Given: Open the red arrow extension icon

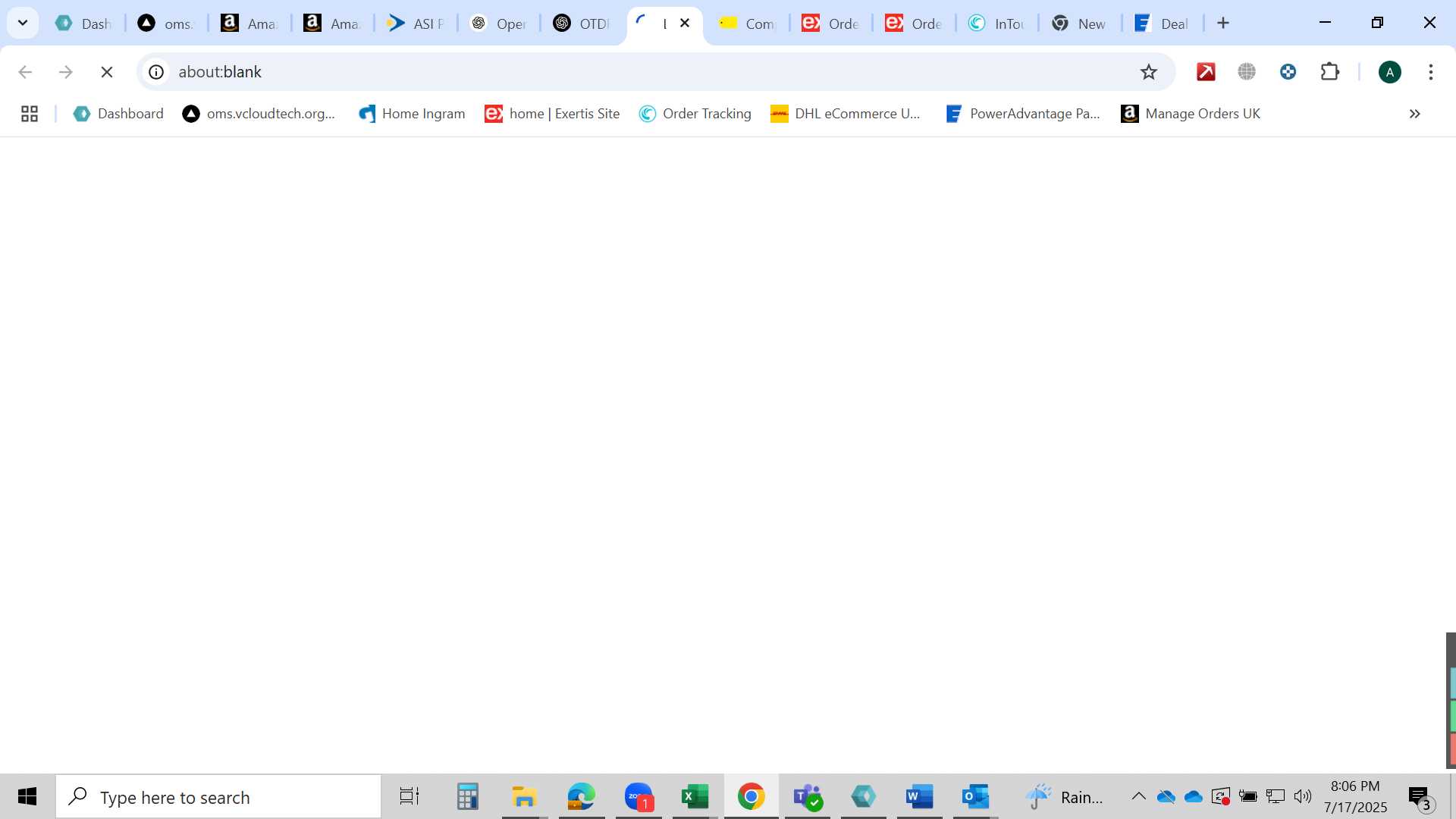Looking at the screenshot, I should tap(1206, 72).
